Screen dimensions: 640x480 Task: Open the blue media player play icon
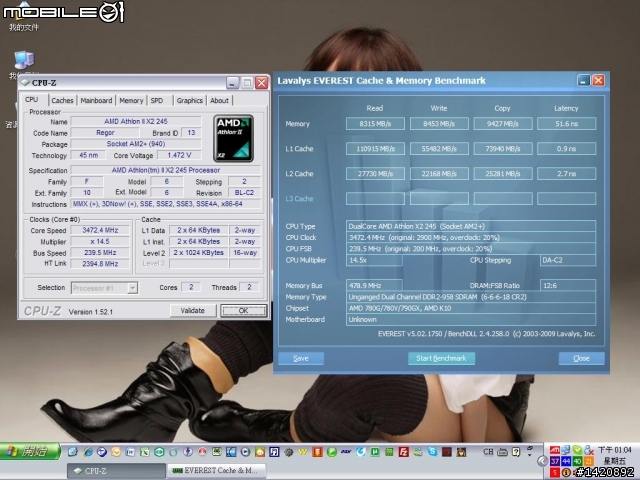(x=245, y=452)
